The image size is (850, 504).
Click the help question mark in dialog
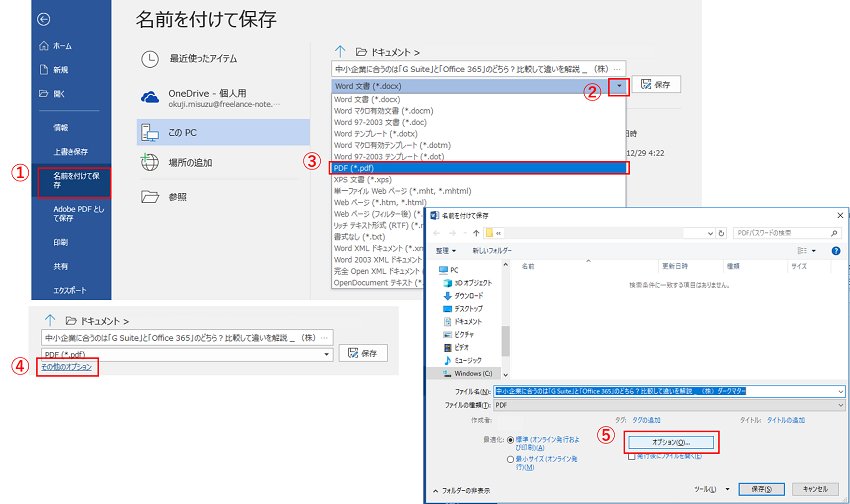coord(836,250)
